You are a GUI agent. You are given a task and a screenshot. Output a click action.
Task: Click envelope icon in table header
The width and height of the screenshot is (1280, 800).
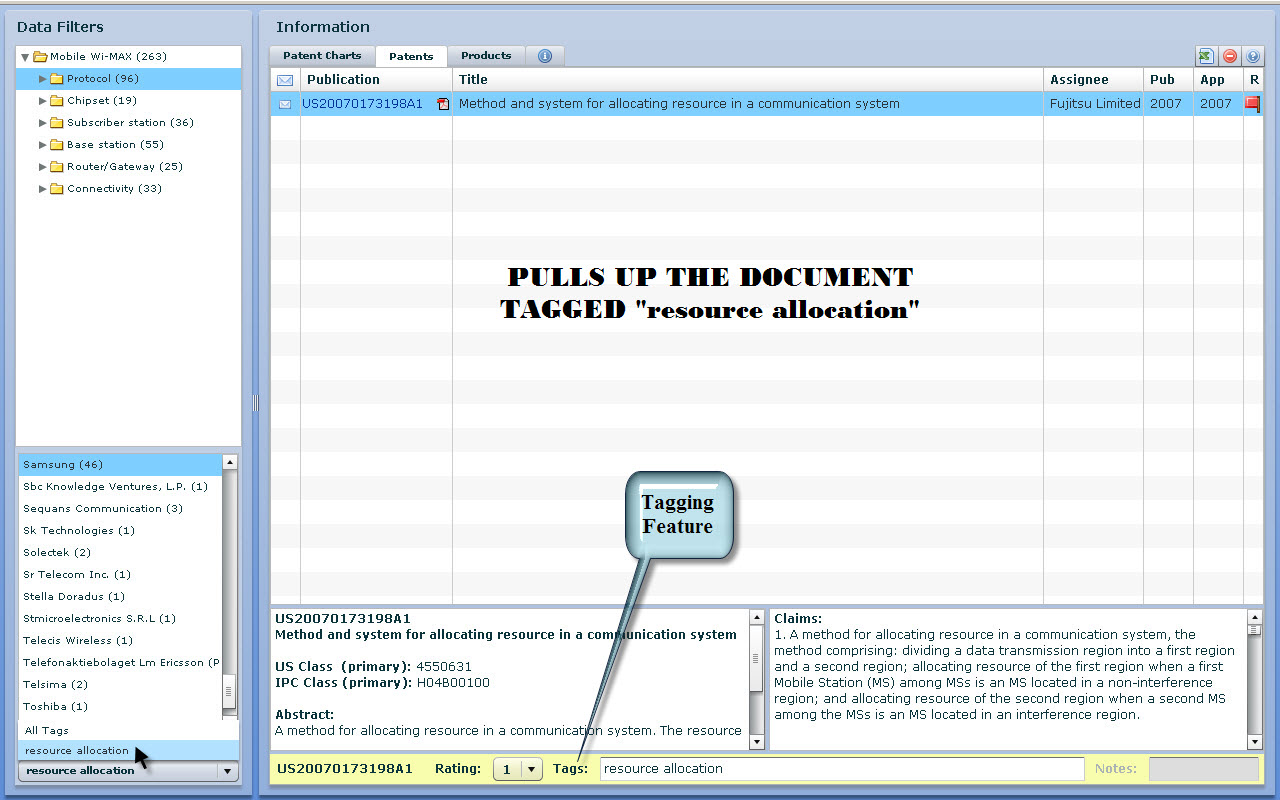click(x=285, y=80)
